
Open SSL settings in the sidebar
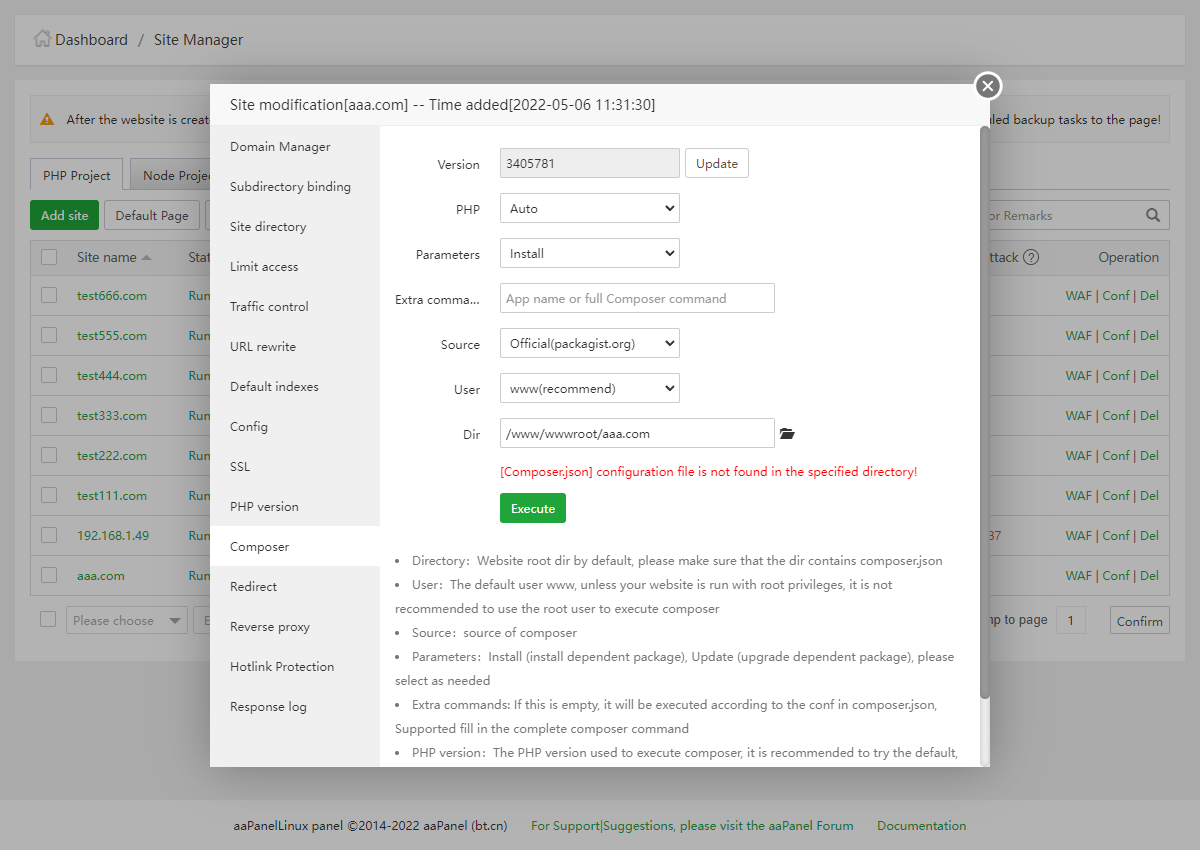coord(240,467)
